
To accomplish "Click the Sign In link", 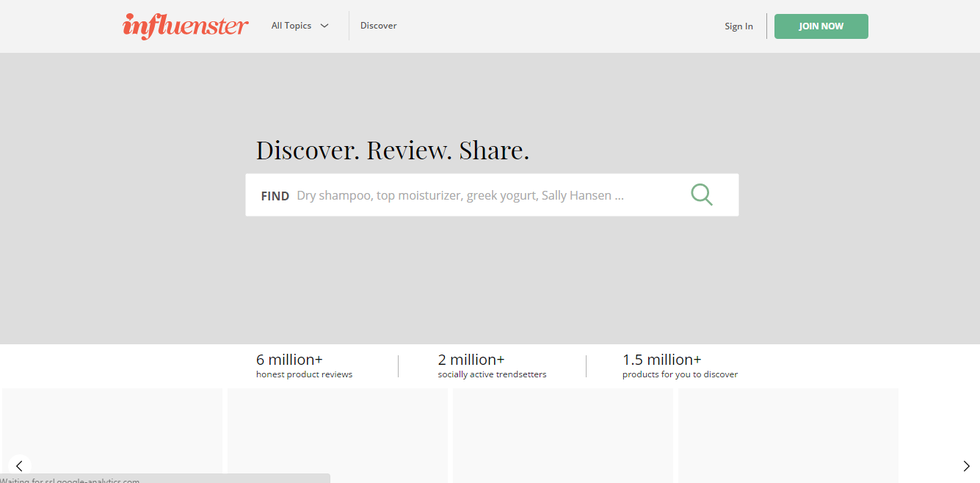I will tap(738, 26).
